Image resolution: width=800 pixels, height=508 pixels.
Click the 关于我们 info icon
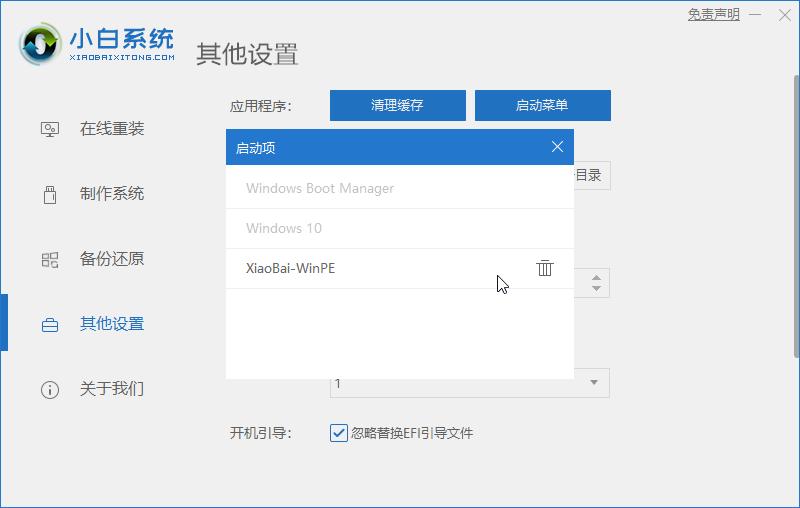point(49,390)
